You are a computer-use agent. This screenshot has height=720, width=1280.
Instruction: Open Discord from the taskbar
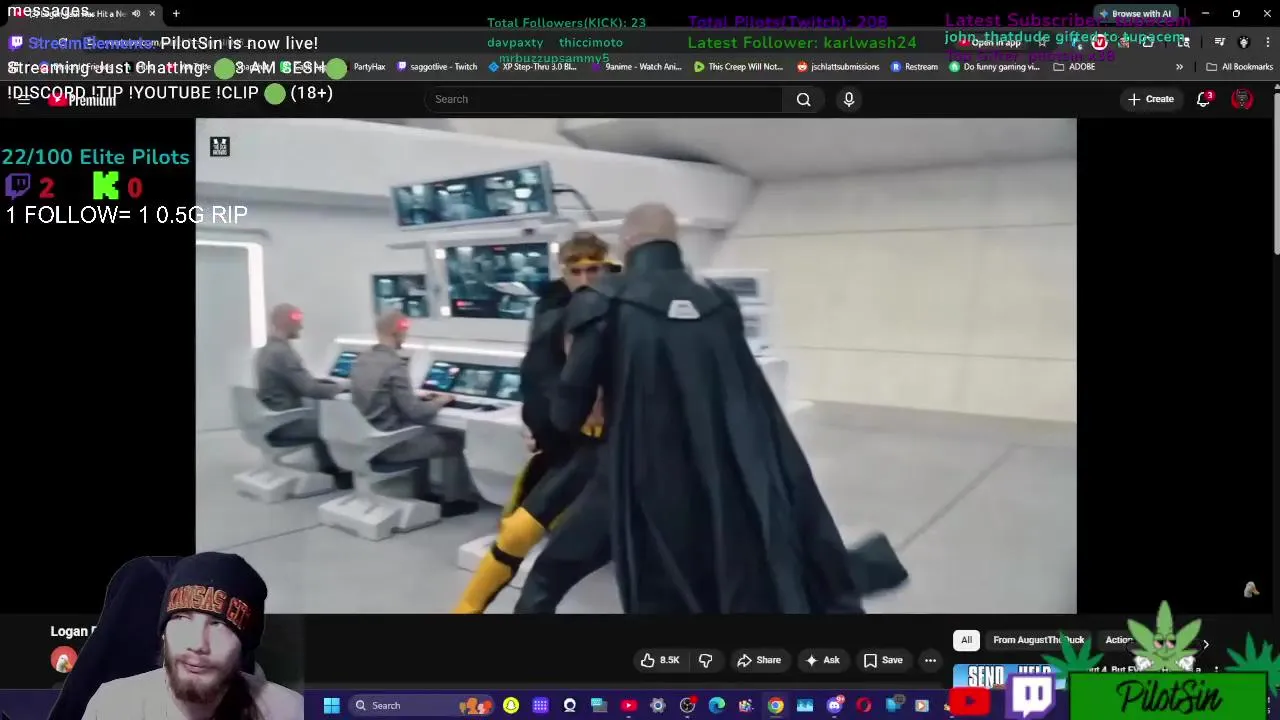(x=835, y=706)
